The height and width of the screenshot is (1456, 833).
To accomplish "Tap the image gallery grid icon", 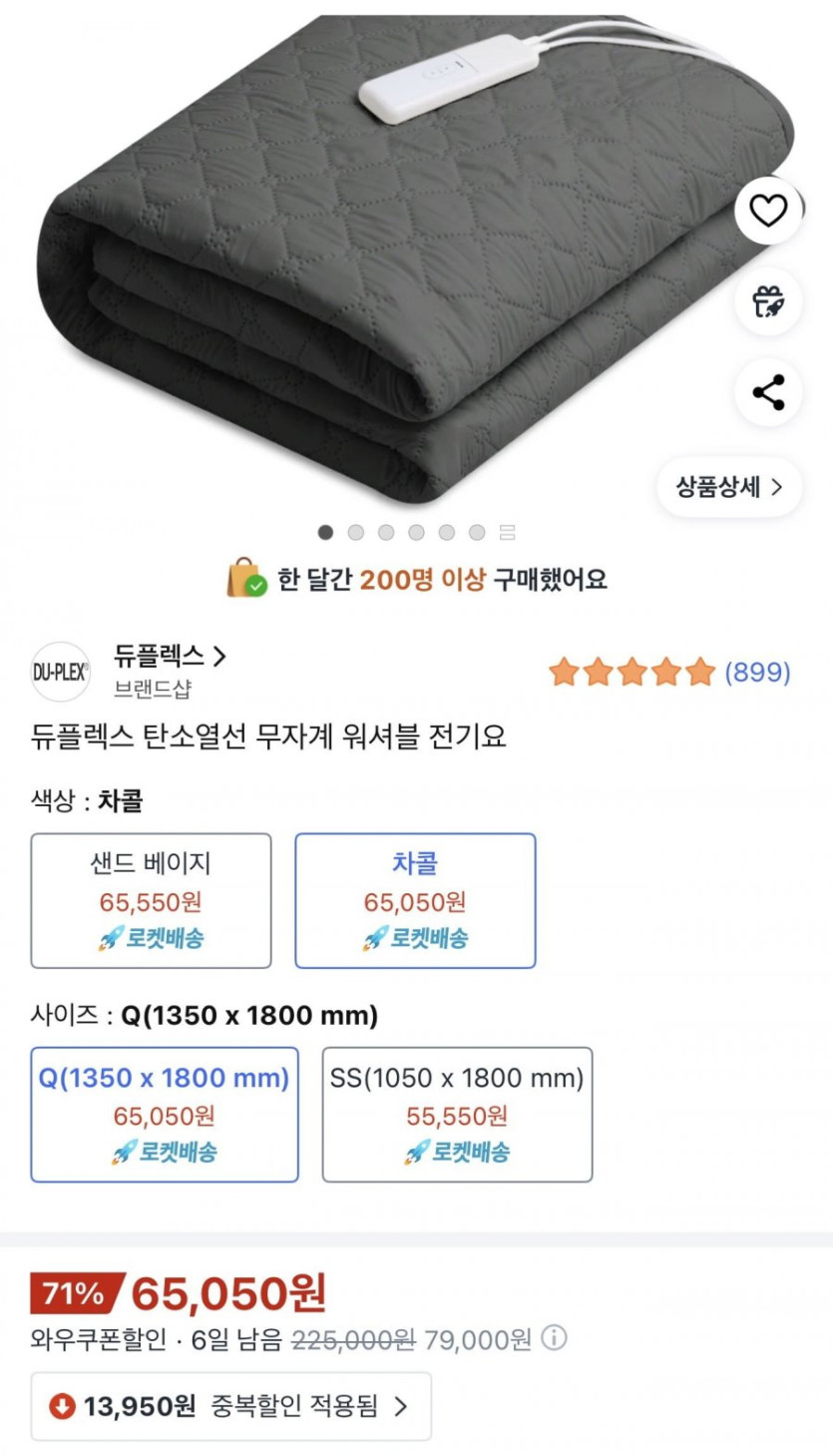I will tap(507, 532).
